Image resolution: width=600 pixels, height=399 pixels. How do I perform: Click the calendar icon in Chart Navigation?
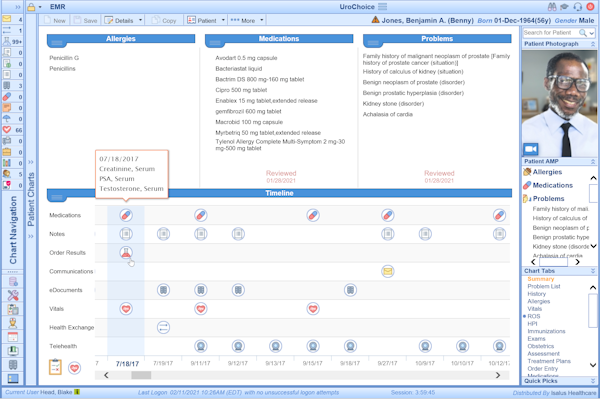(13, 337)
